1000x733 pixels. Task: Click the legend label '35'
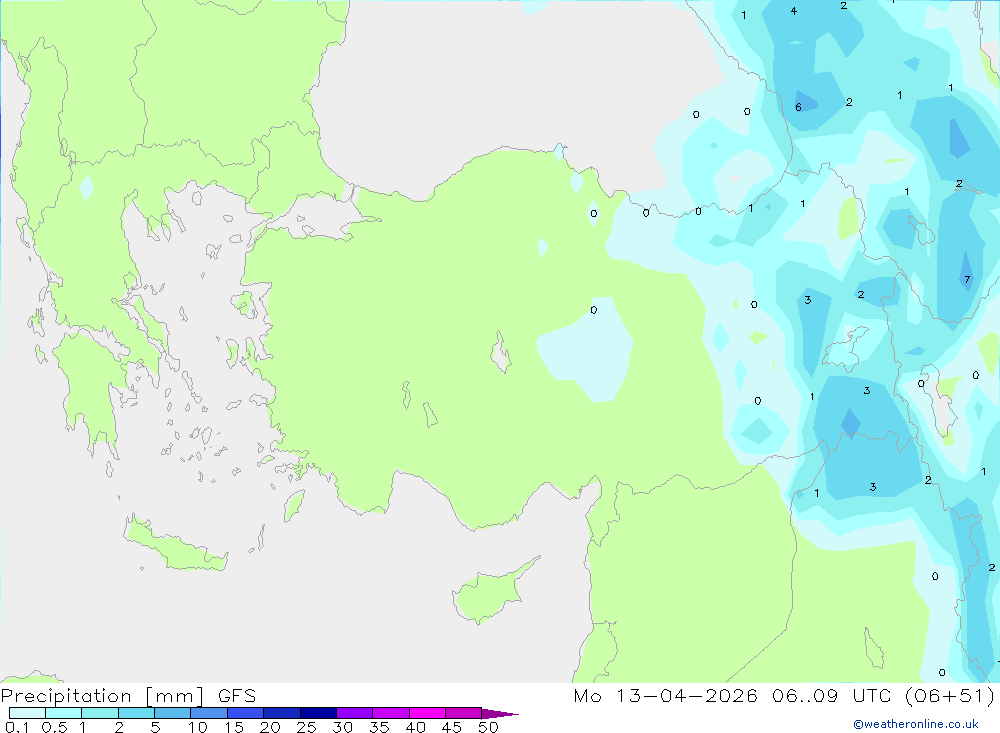click(x=379, y=727)
